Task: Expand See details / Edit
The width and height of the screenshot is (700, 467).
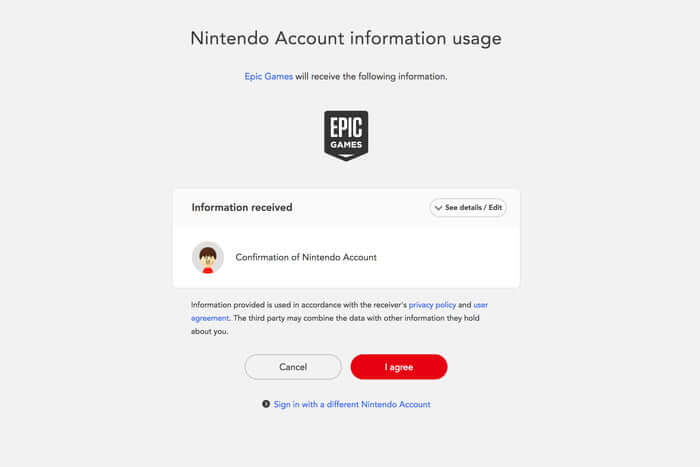Action: tap(468, 207)
